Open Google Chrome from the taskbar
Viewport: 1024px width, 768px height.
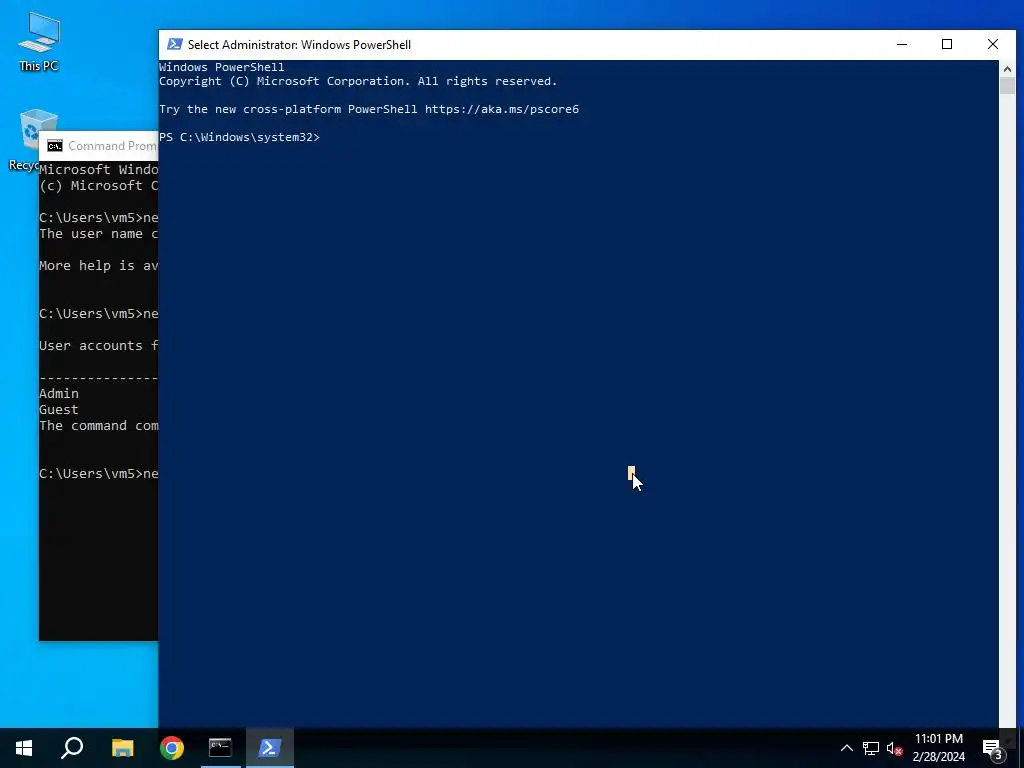click(x=172, y=748)
